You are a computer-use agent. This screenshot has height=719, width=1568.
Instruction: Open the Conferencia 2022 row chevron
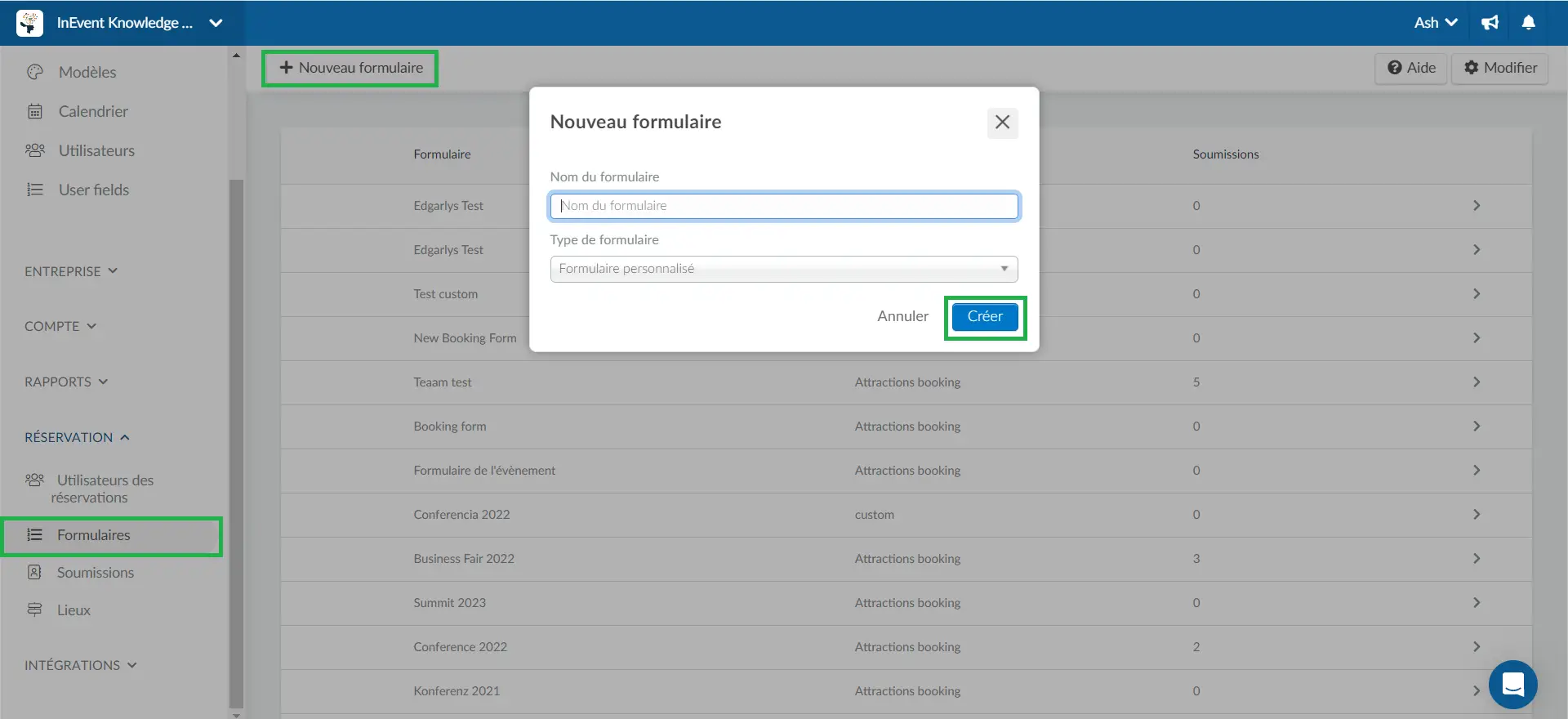click(1477, 515)
